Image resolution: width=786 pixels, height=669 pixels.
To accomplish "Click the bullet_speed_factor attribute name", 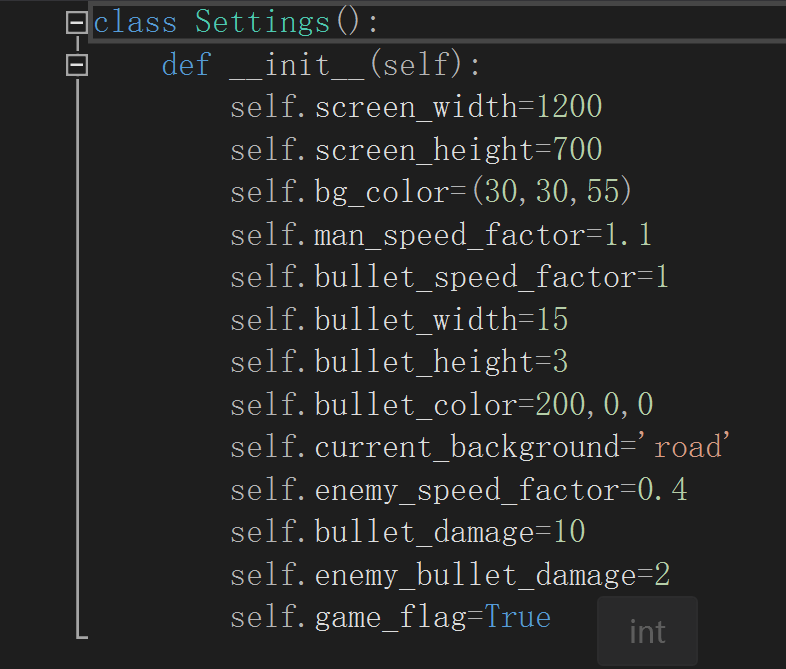I will tap(475, 277).
